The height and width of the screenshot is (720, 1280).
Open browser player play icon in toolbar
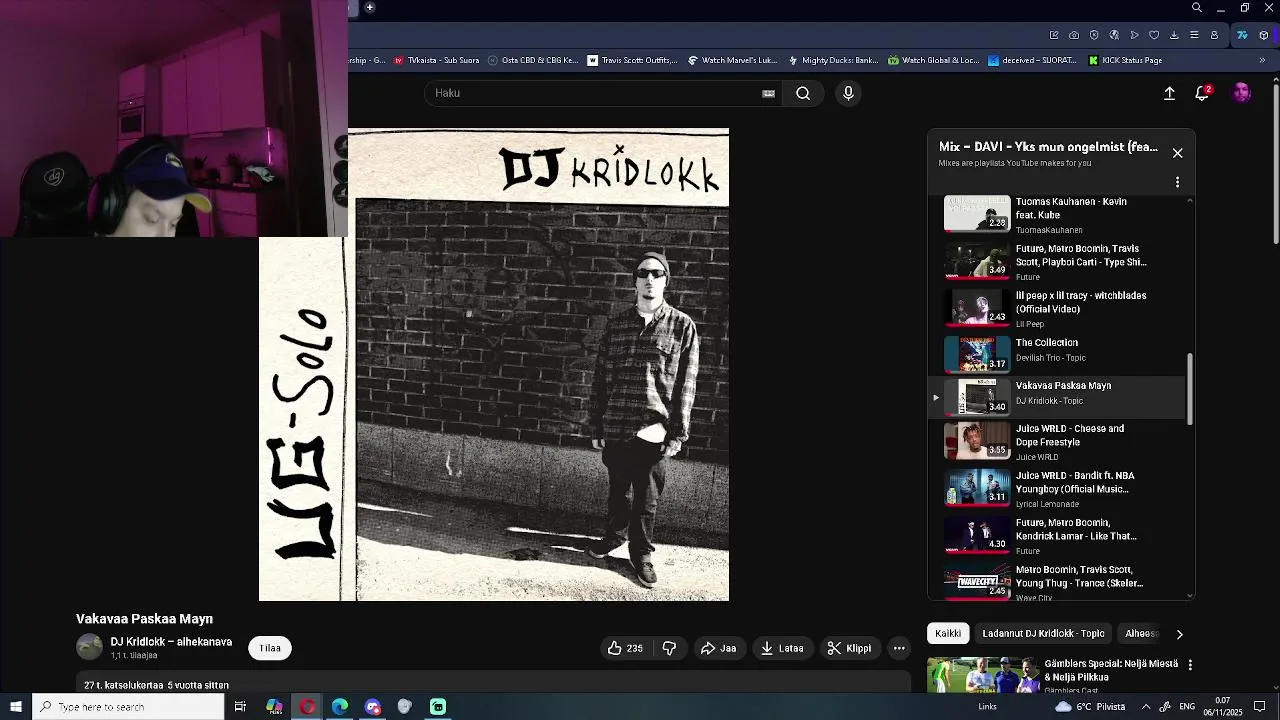(1134, 35)
